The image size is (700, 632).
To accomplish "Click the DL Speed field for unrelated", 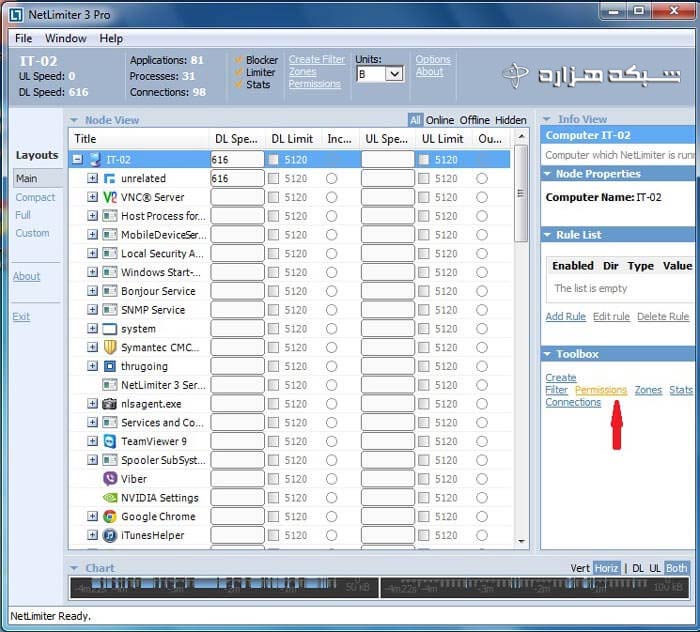I will (x=238, y=179).
